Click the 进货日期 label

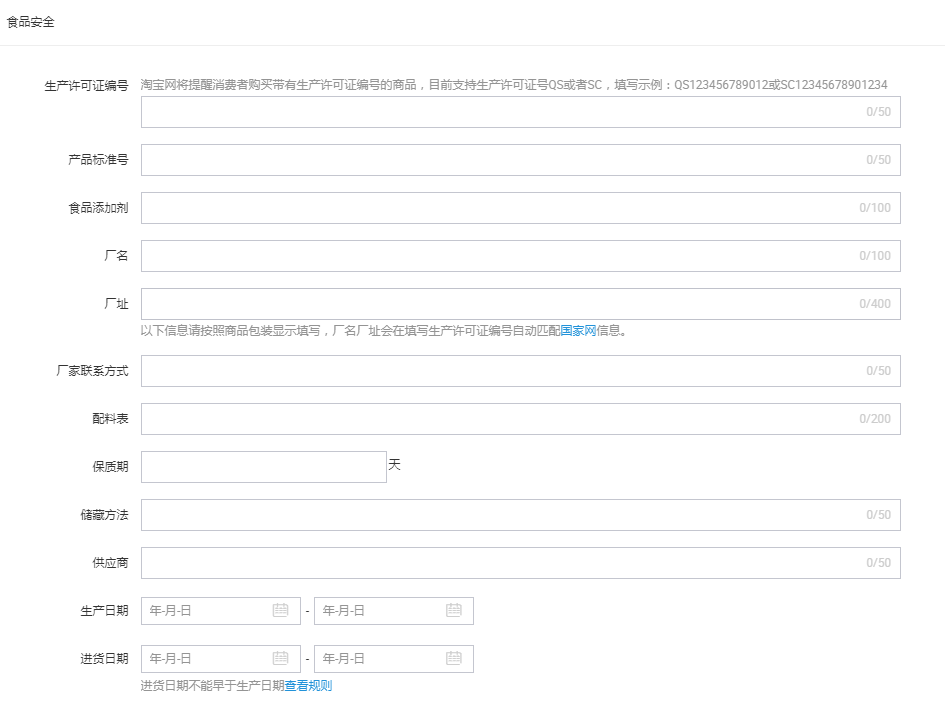click(x=104, y=659)
